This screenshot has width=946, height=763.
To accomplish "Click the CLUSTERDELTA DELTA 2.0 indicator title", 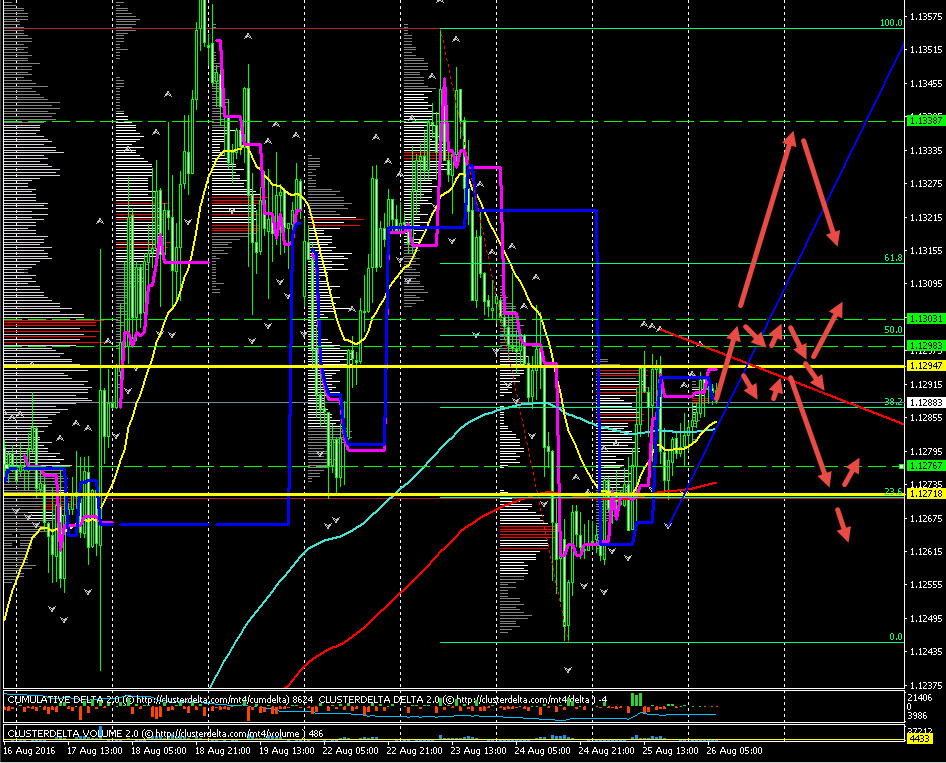I will [463, 700].
